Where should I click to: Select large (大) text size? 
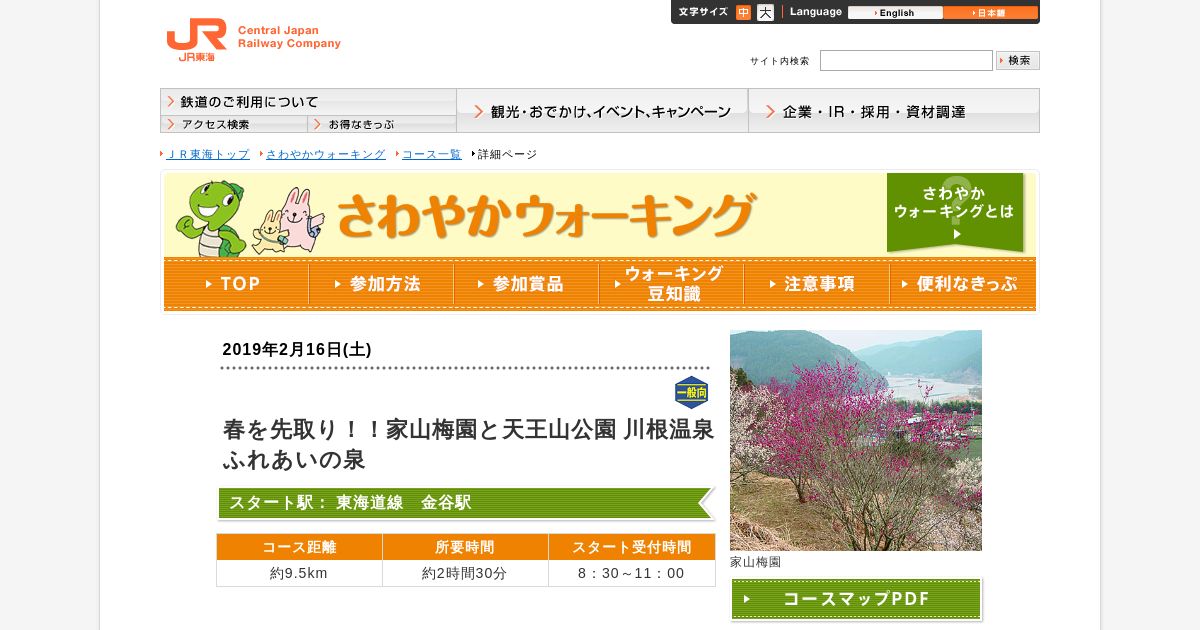(765, 12)
